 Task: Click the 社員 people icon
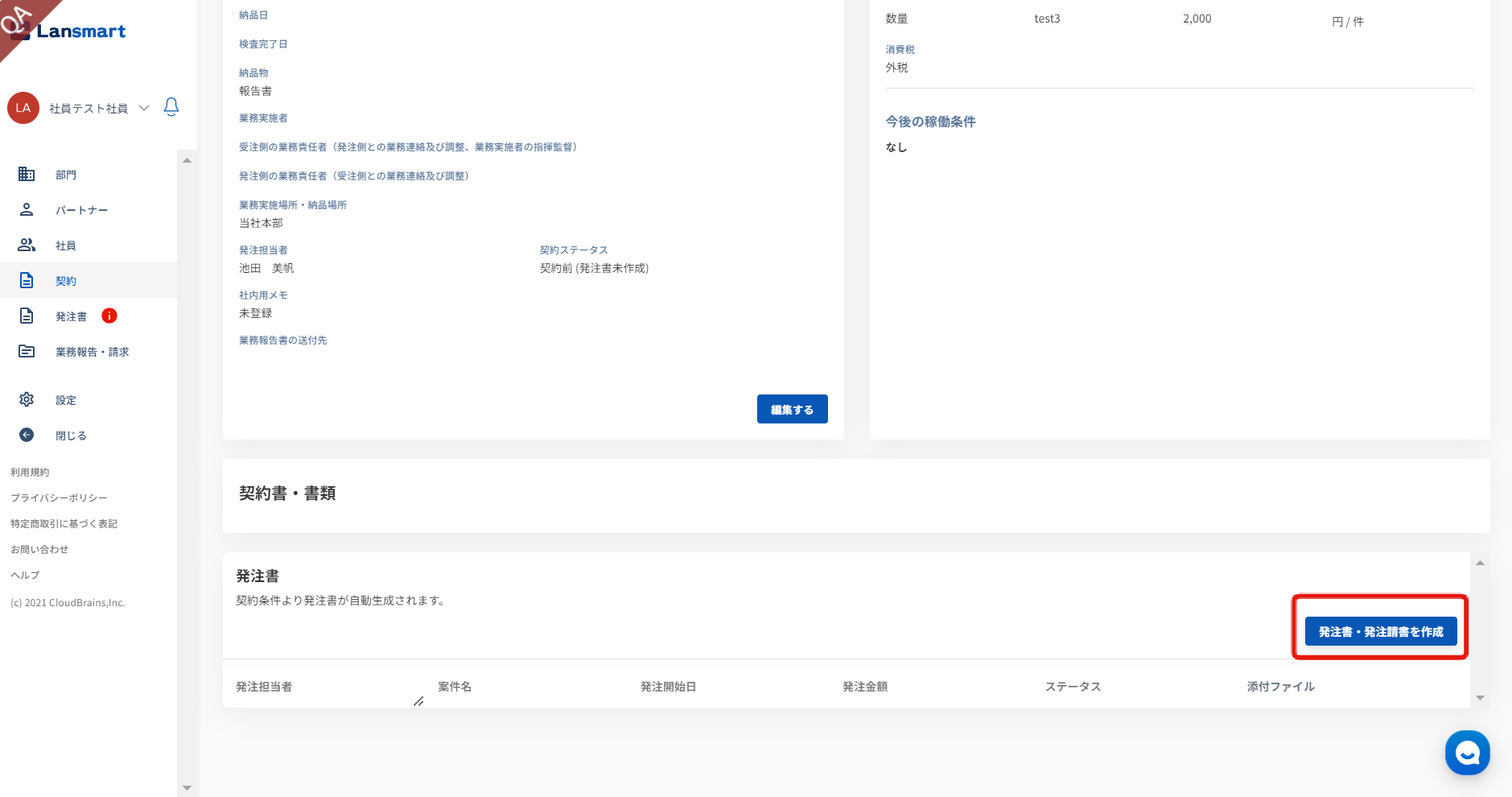click(x=27, y=245)
